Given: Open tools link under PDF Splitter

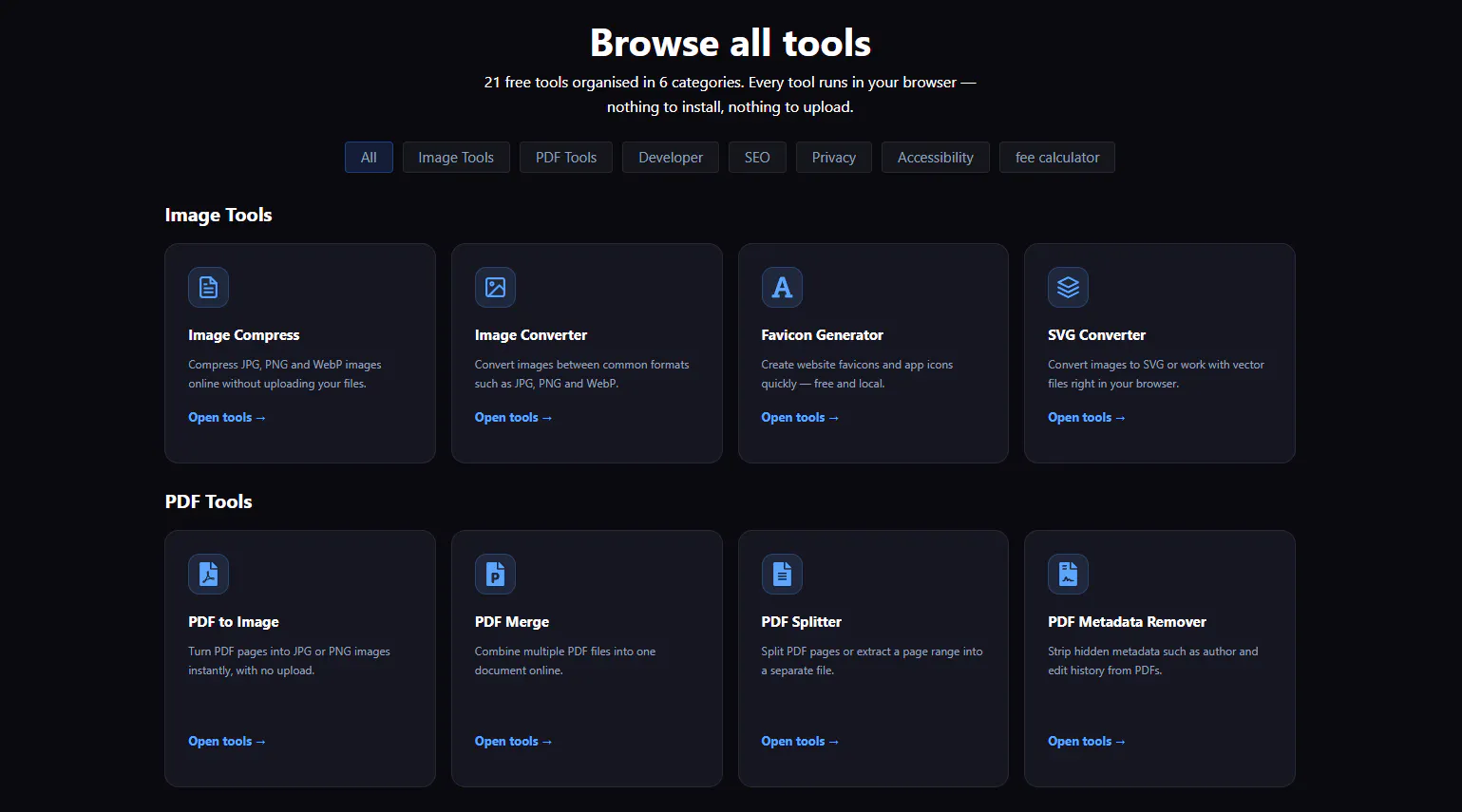Looking at the screenshot, I should point(800,742).
